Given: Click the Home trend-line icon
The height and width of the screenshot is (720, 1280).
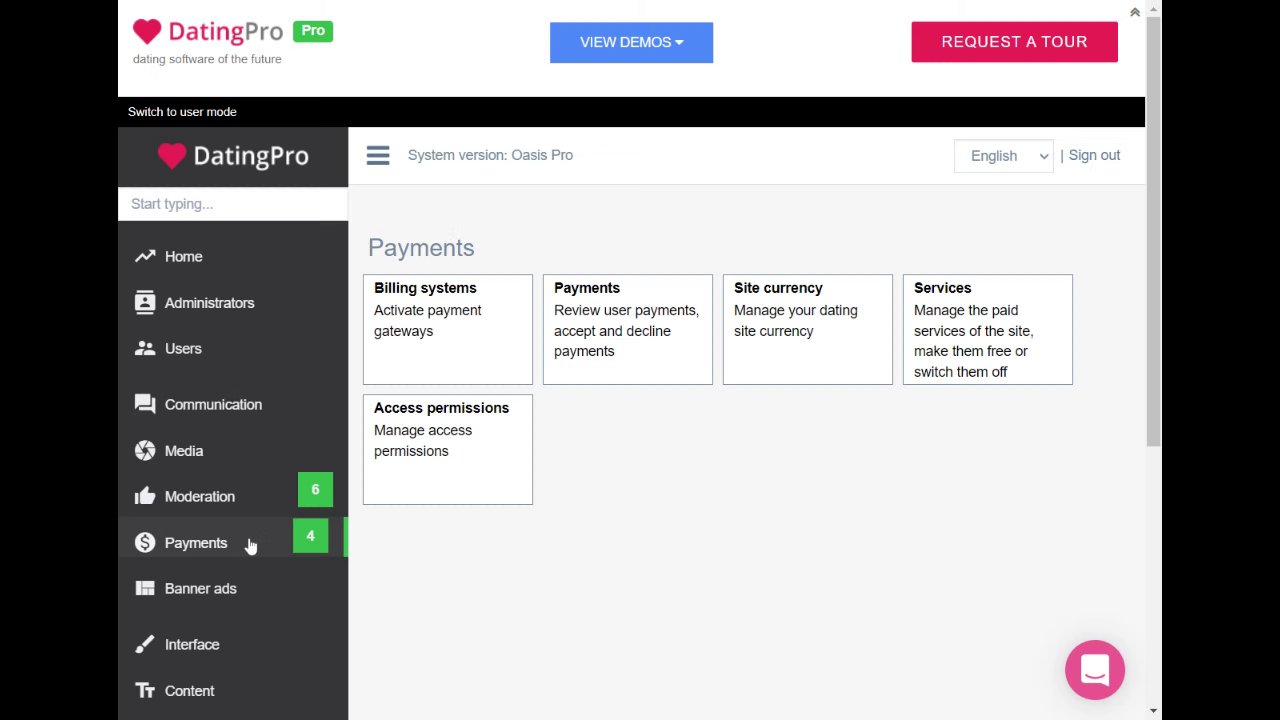Looking at the screenshot, I should click(x=145, y=256).
